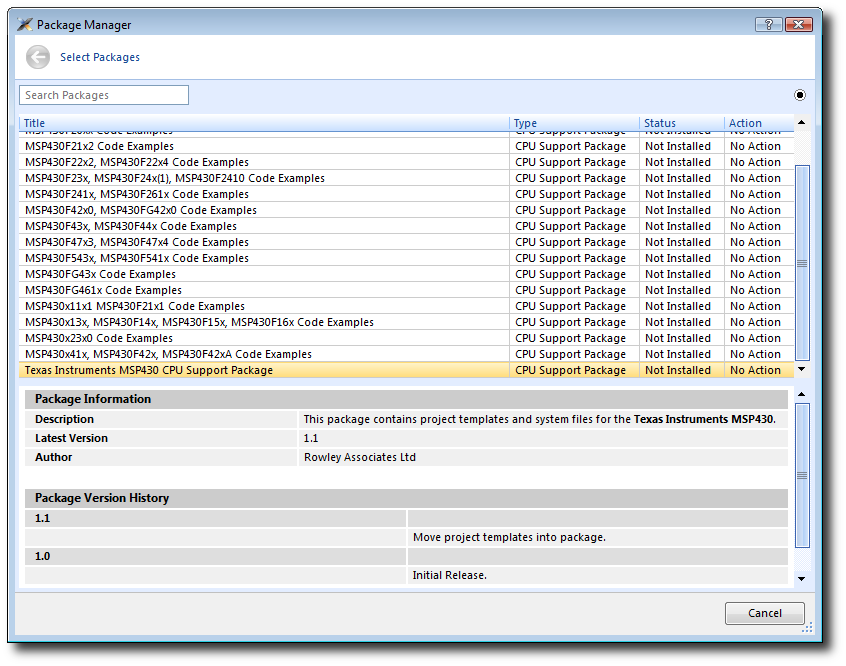
Task: Click the Search Packages input field
Action: point(104,95)
